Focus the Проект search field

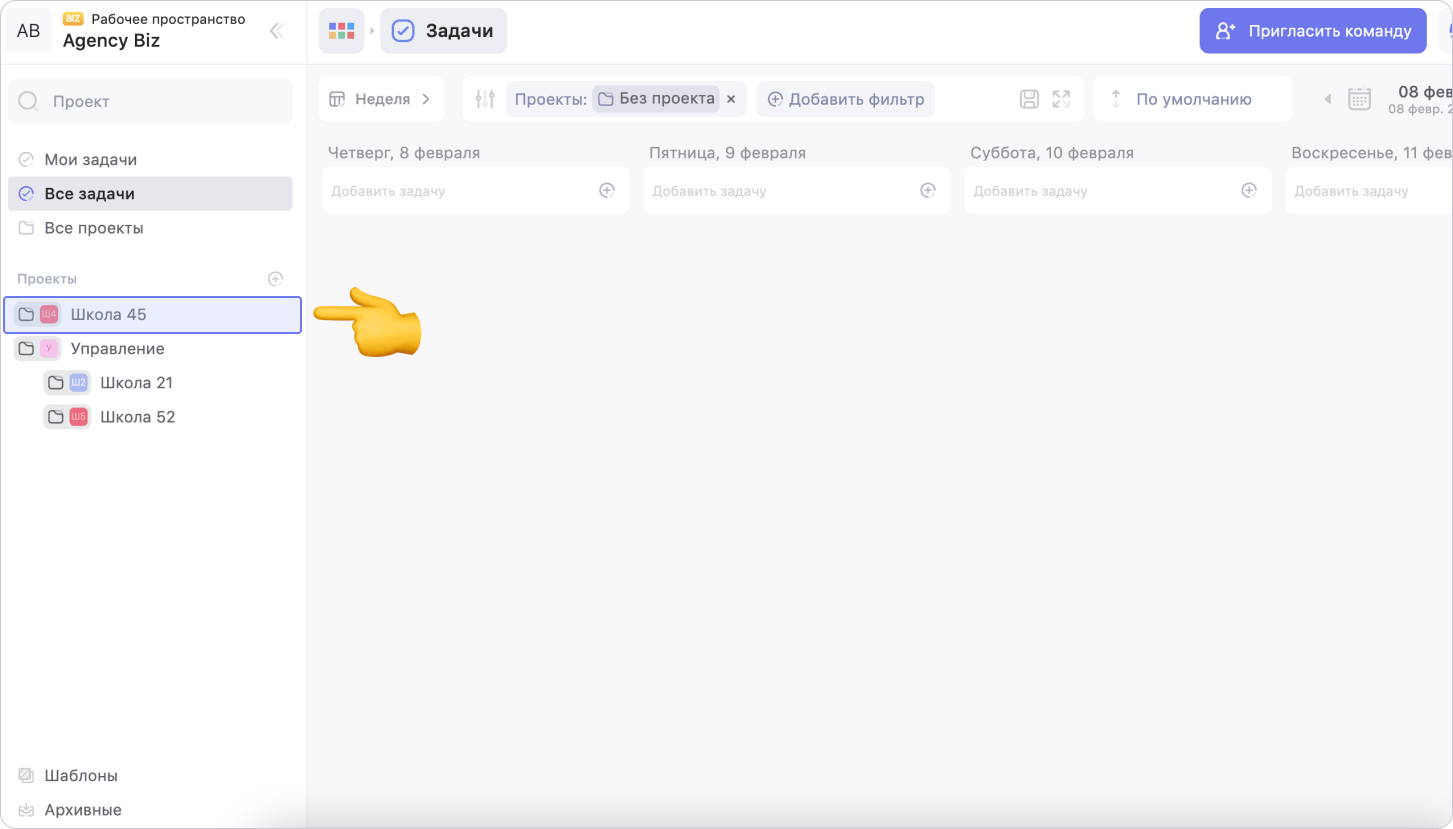pyautogui.click(x=150, y=101)
